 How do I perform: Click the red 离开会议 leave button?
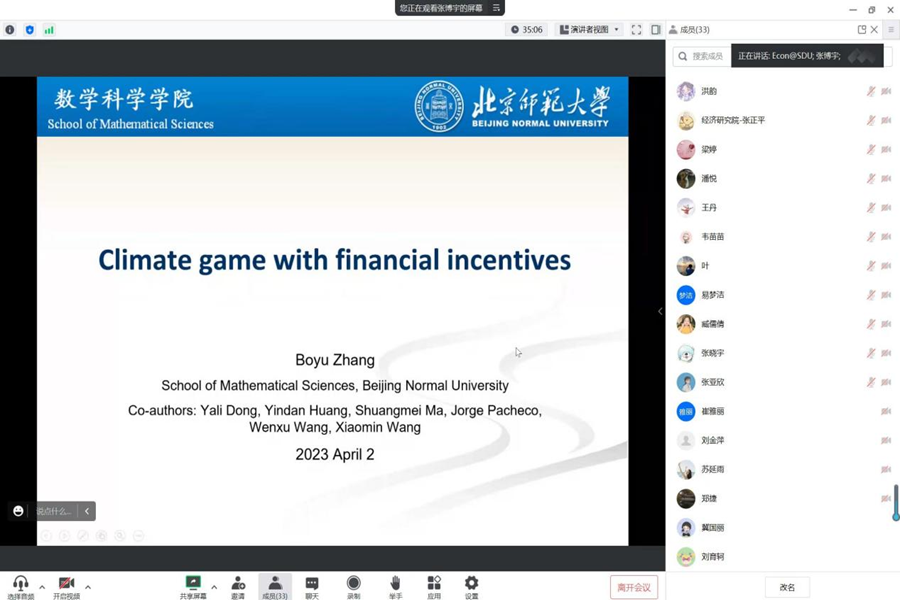tap(634, 587)
